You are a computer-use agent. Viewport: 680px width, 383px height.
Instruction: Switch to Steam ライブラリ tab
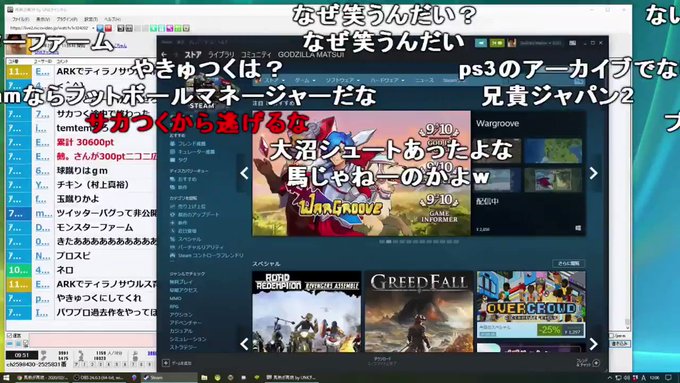(x=221, y=55)
